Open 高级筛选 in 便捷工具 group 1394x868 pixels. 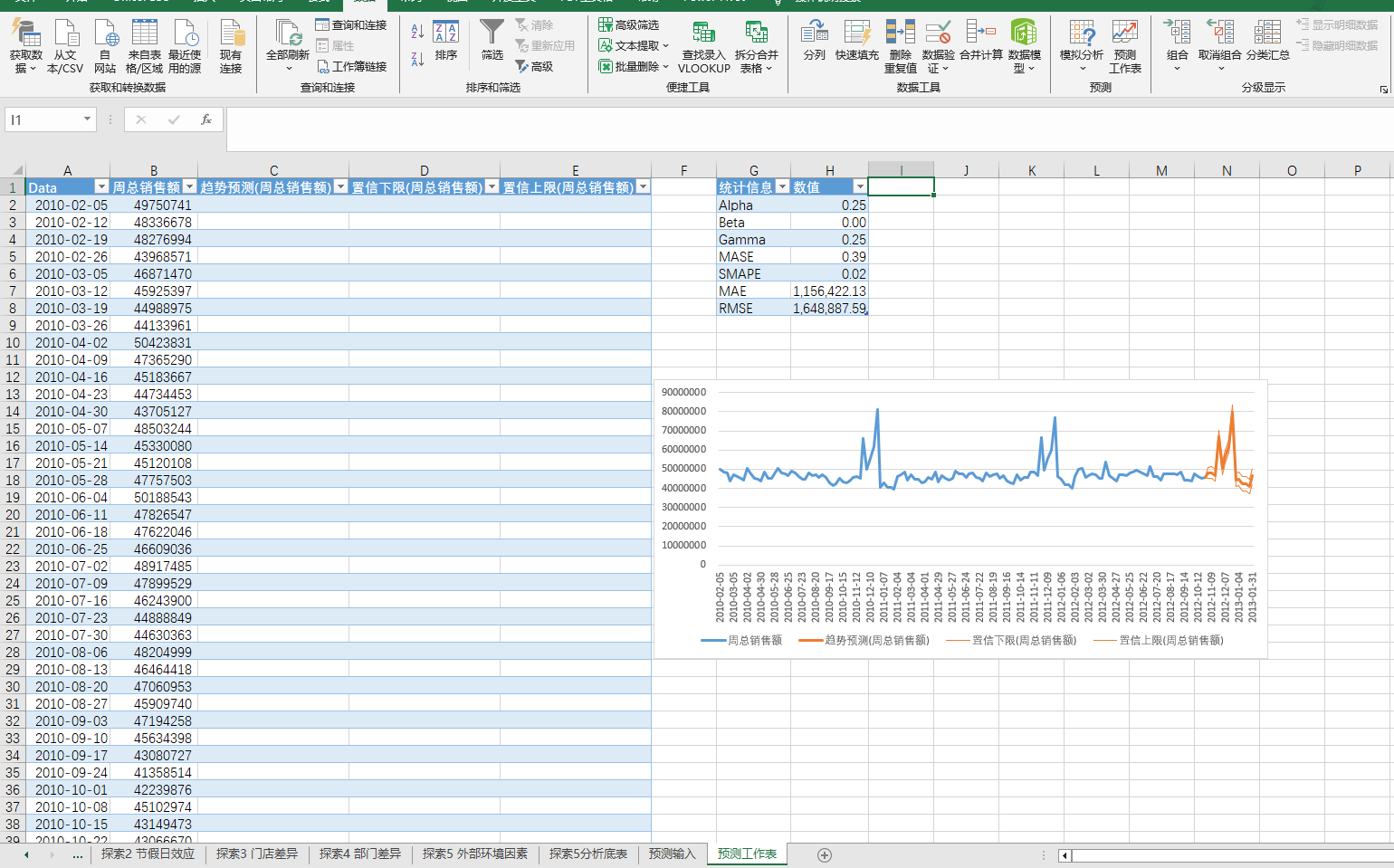(628, 24)
